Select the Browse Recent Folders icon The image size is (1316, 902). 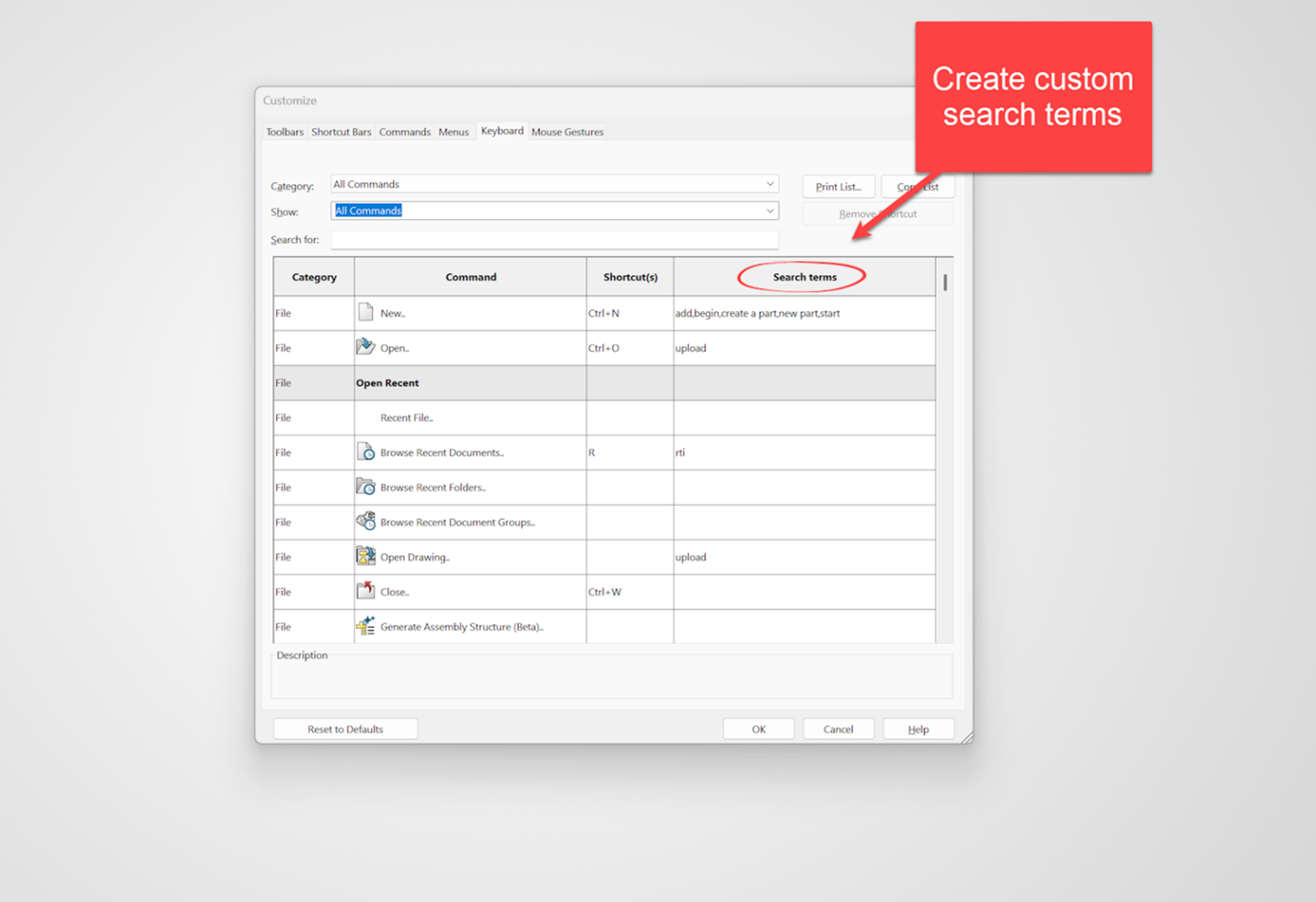[x=365, y=487]
